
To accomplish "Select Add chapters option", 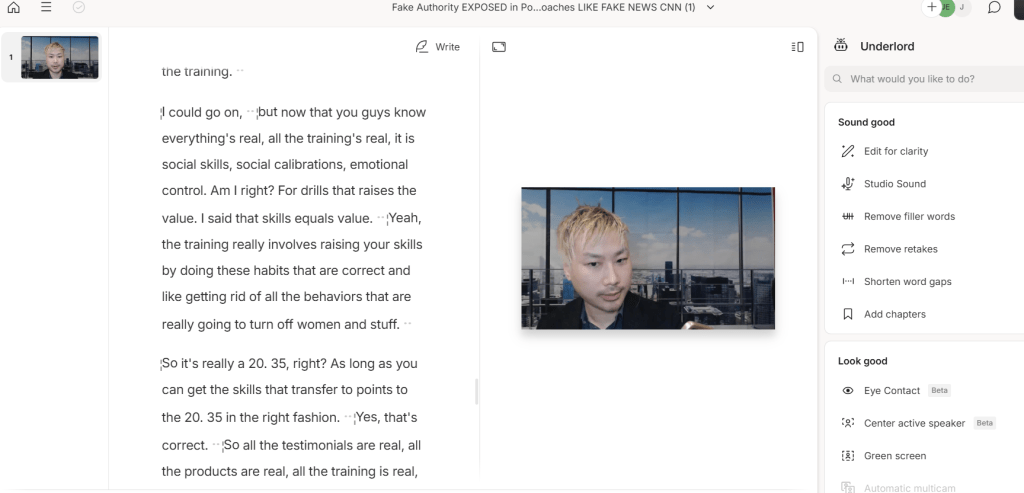I will (894, 314).
